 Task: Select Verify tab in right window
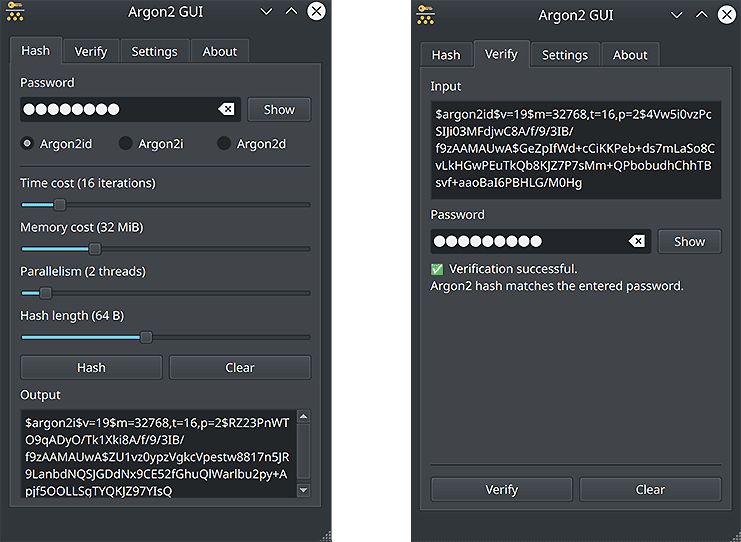(501, 54)
